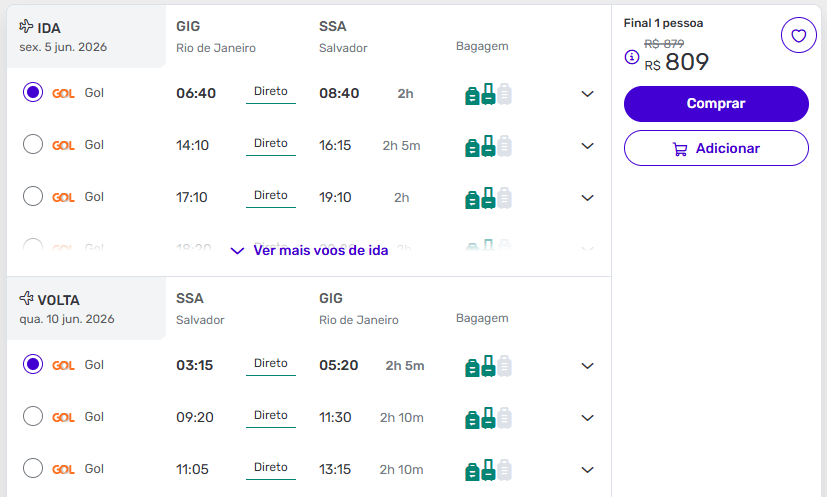
Task: Click the IDA departing plane icon
Action: tap(26, 27)
